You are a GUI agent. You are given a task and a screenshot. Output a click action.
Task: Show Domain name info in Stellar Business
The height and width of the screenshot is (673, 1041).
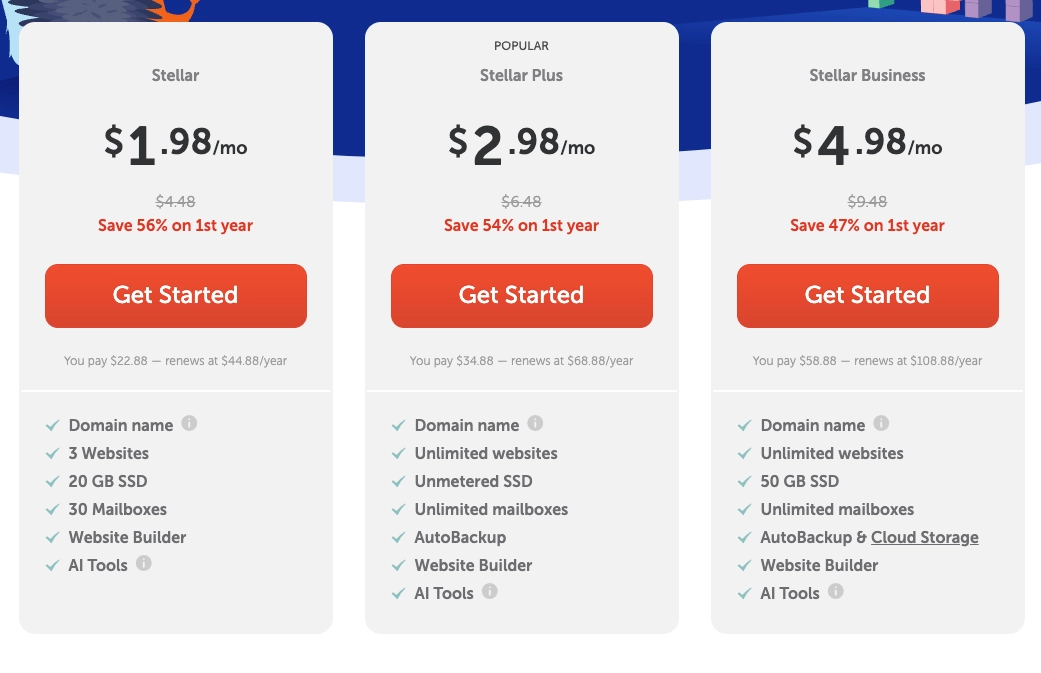tap(881, 423)
